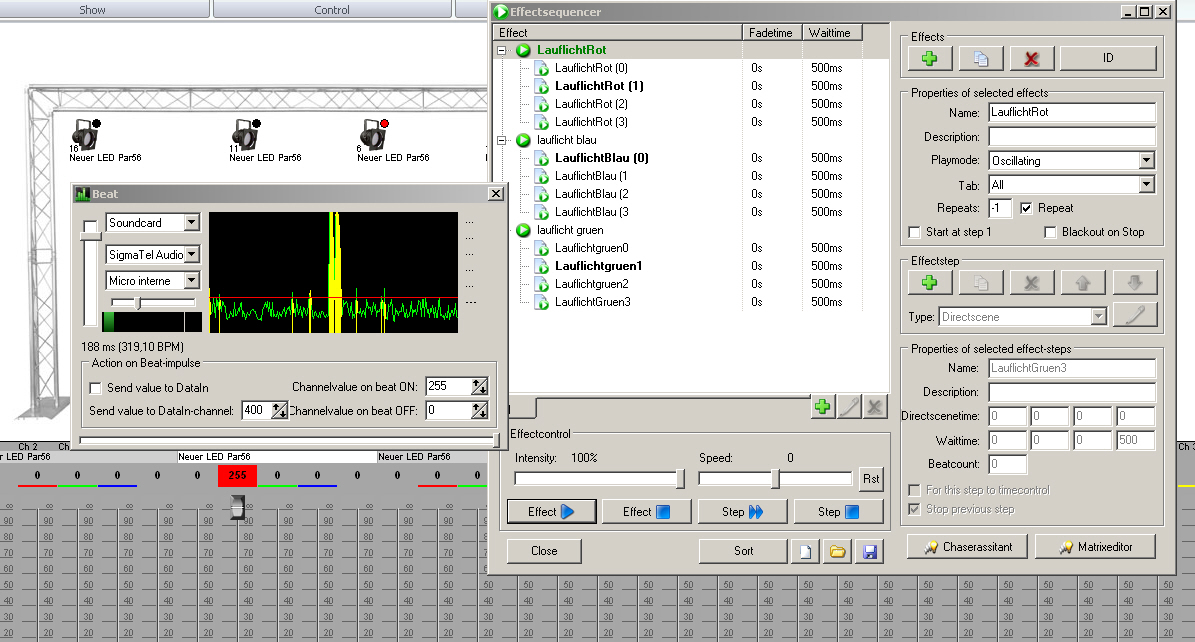Viewport: 1195px width, 642px height.
Task: Add a new effect with green plus
Action: [x=930, y=59]
